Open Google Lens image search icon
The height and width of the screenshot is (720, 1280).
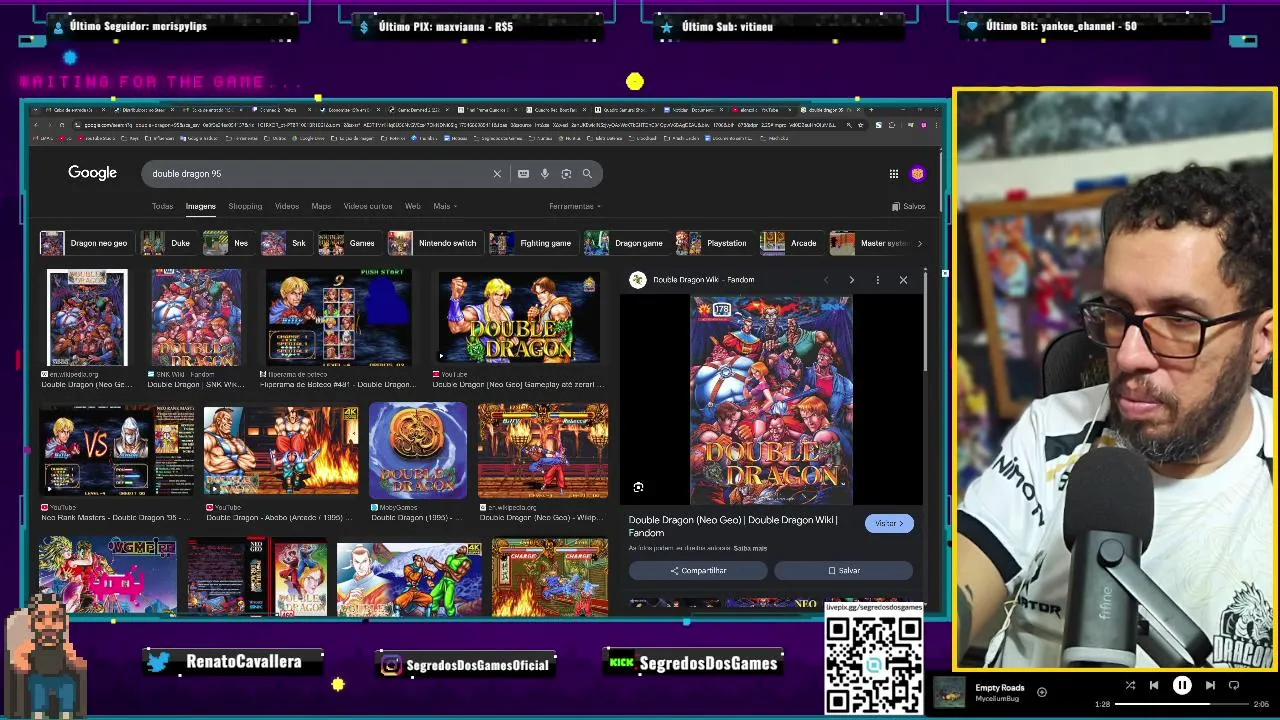(x=566, y=174)
